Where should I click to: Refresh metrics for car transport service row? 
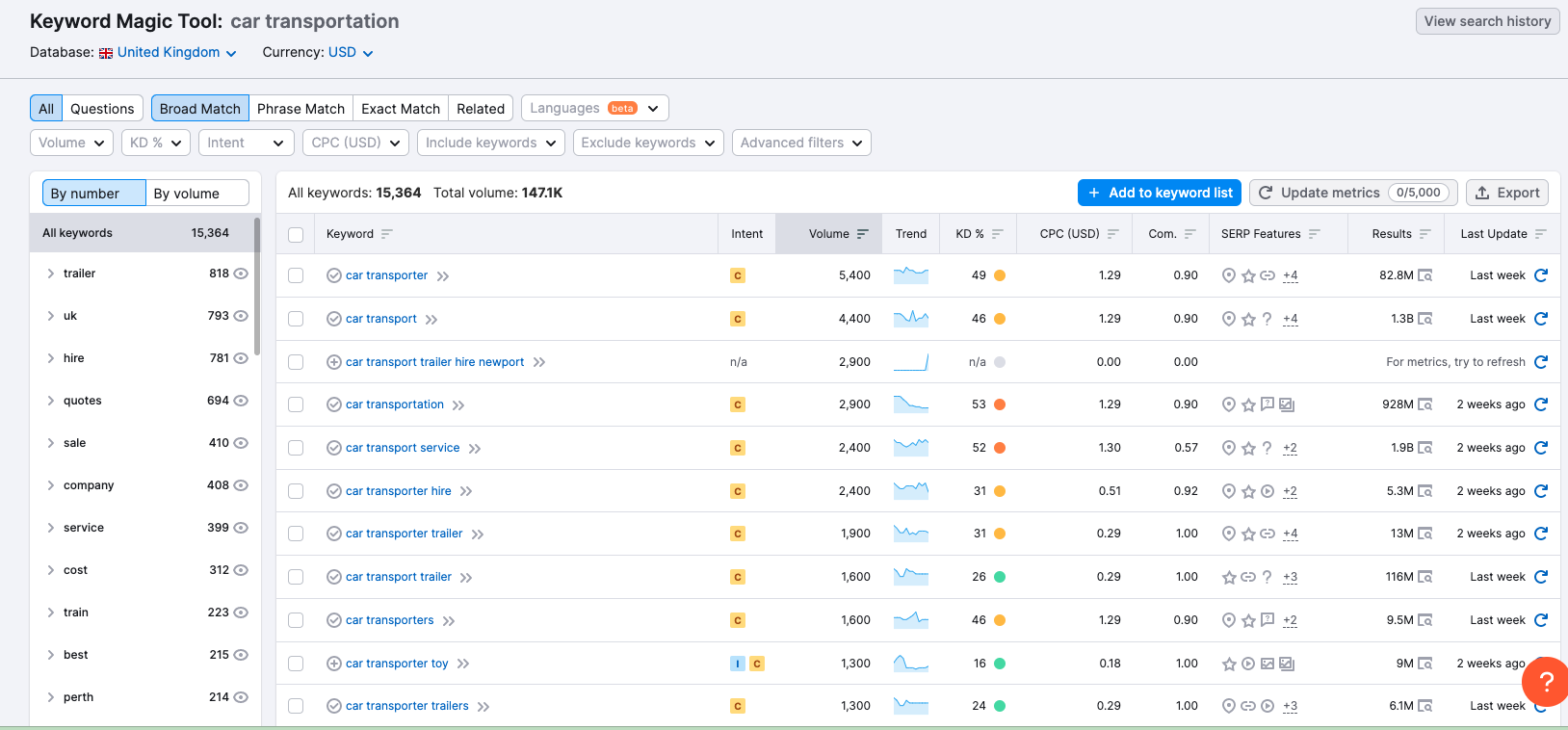1540,448
